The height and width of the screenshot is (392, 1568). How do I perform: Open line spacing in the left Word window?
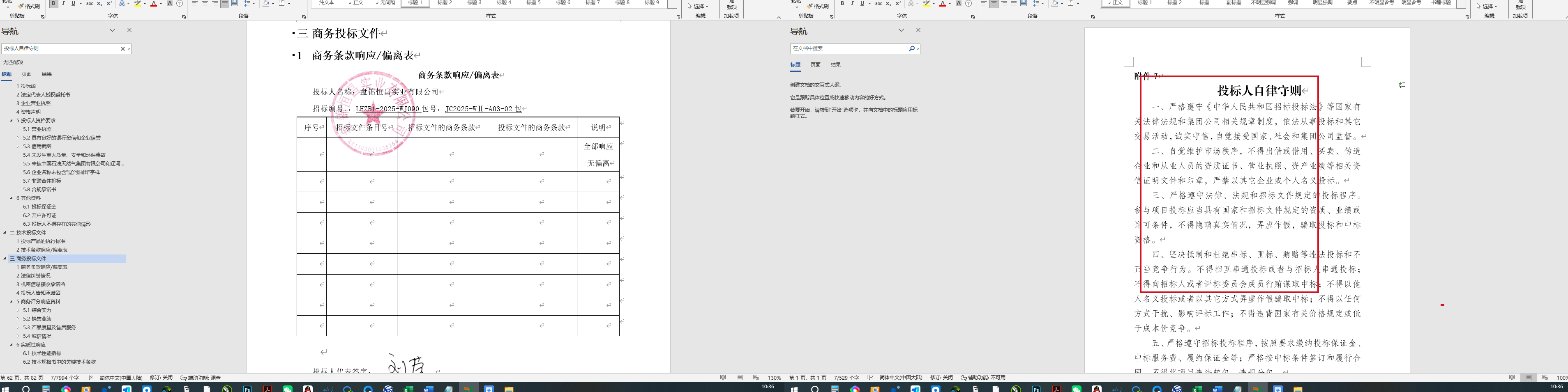[x=248, y=4]
